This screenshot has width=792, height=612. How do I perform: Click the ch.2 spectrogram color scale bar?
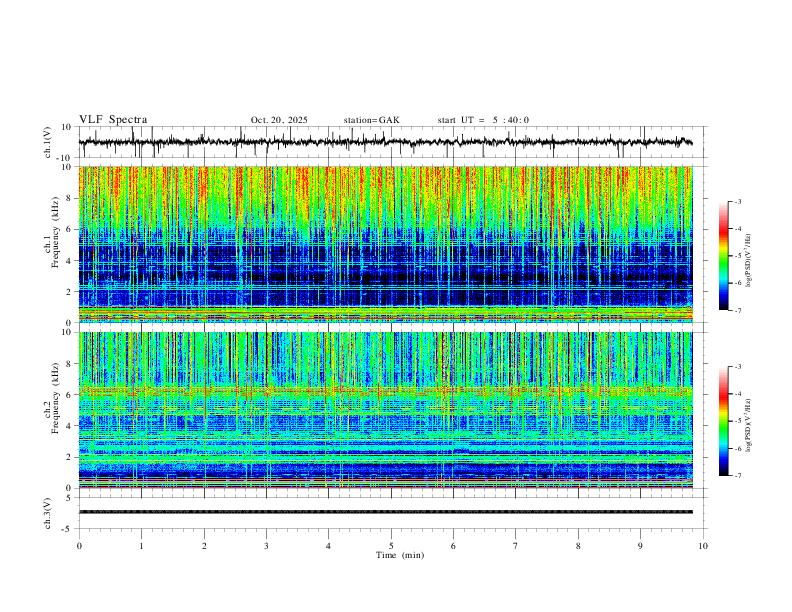[724, 421]
